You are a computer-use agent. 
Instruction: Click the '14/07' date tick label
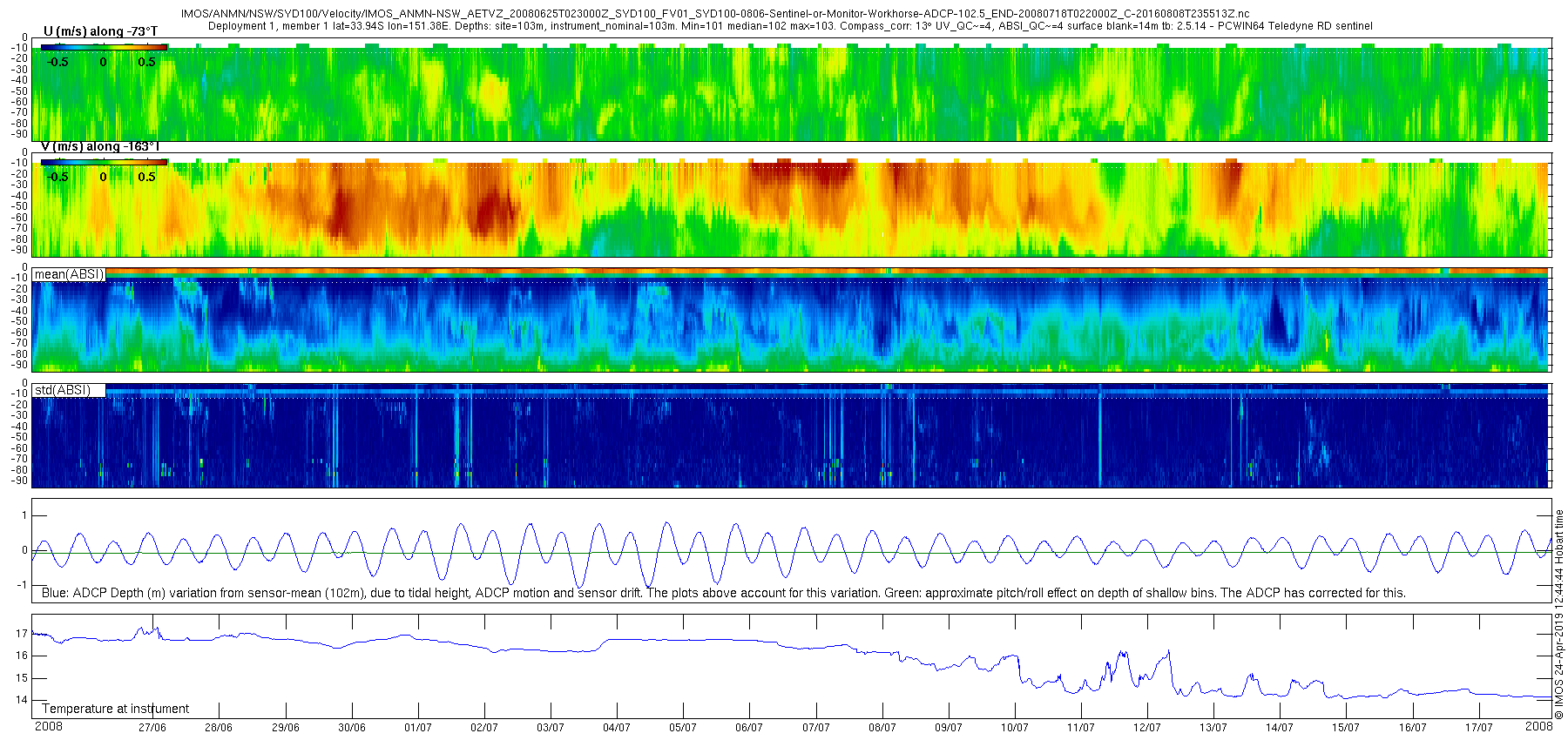(x=1280, y=728)
